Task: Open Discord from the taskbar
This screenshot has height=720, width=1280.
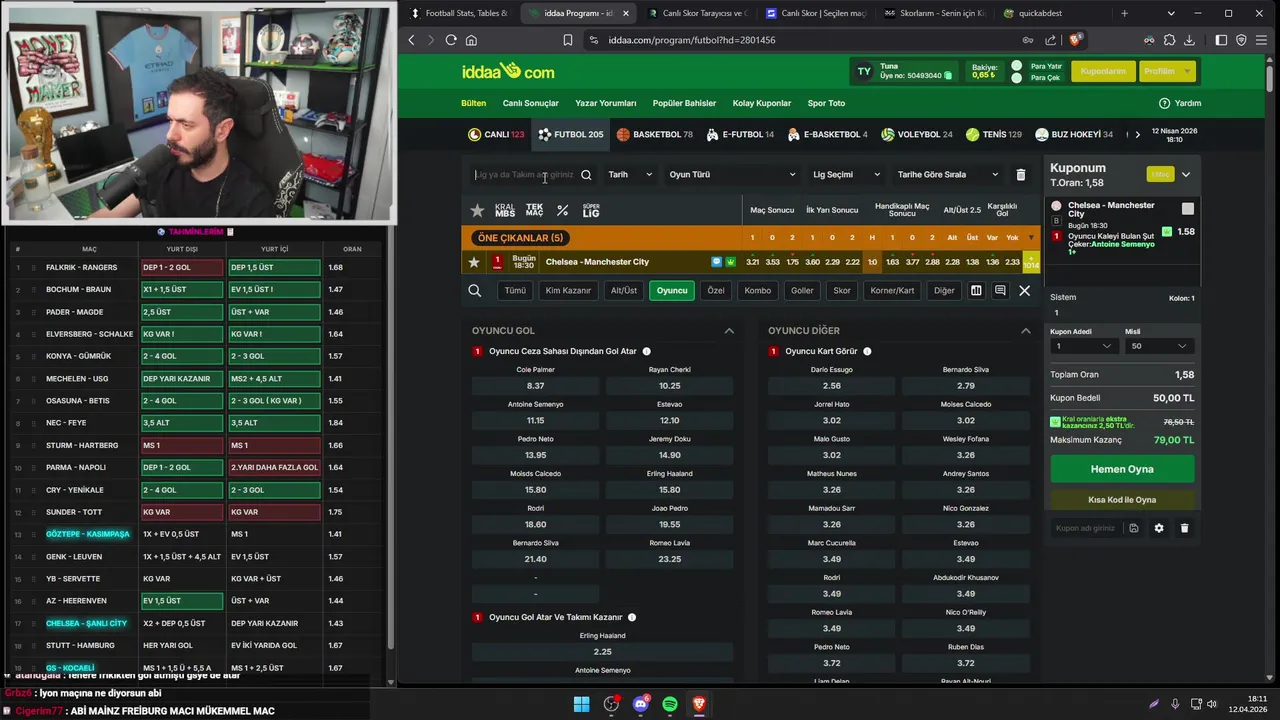Action: (641, 704)
